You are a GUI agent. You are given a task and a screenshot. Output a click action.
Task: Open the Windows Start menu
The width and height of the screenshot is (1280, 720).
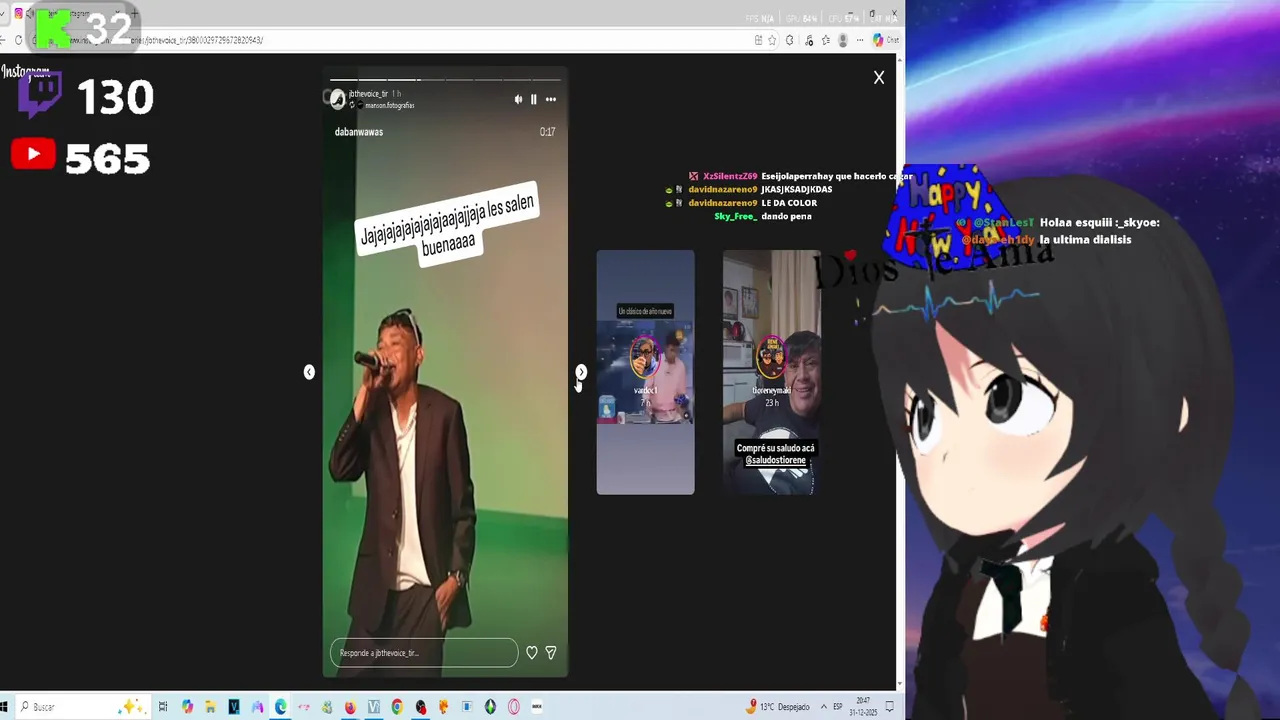tap(4, 707)
